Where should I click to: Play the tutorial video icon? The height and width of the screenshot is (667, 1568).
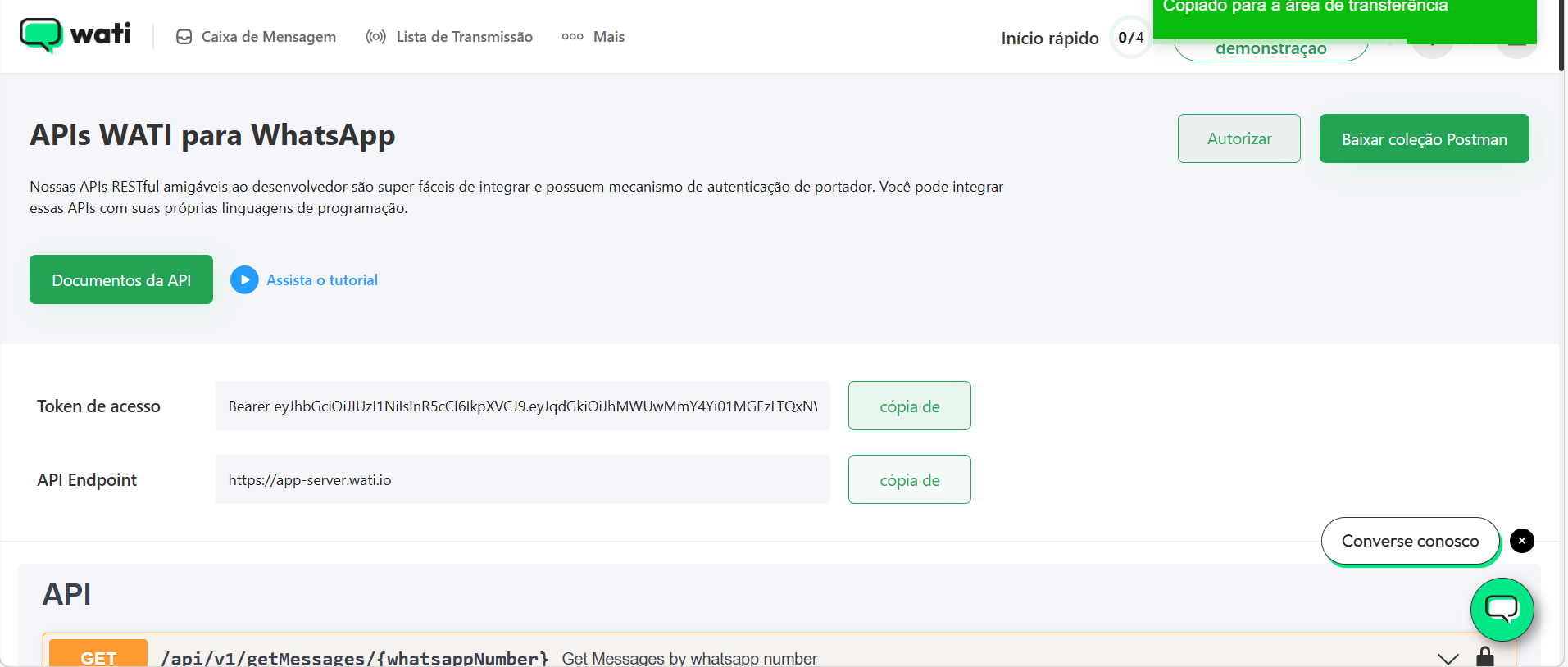(244, 280)
